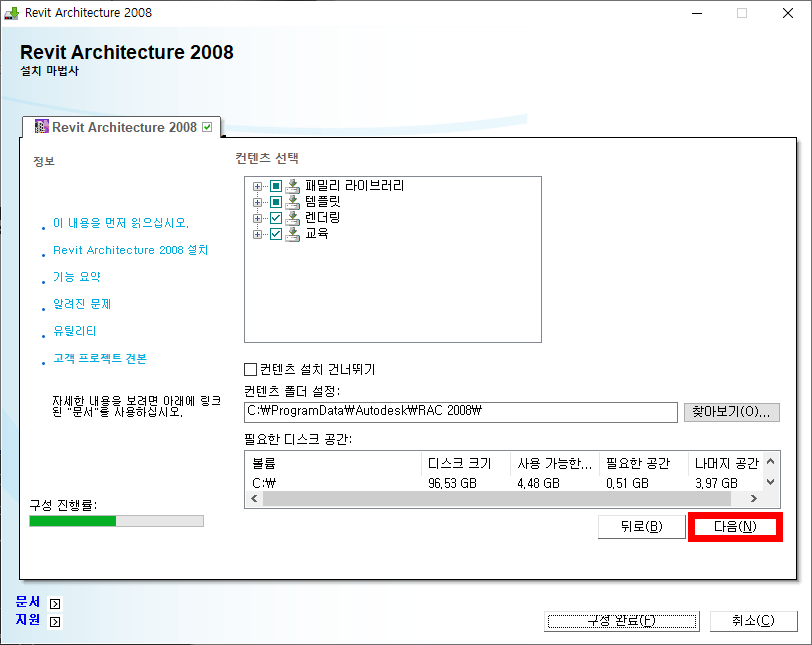Click the 나머지 공간 column header
The height and width of the screenshot is (645, 812).
(726, 463)
